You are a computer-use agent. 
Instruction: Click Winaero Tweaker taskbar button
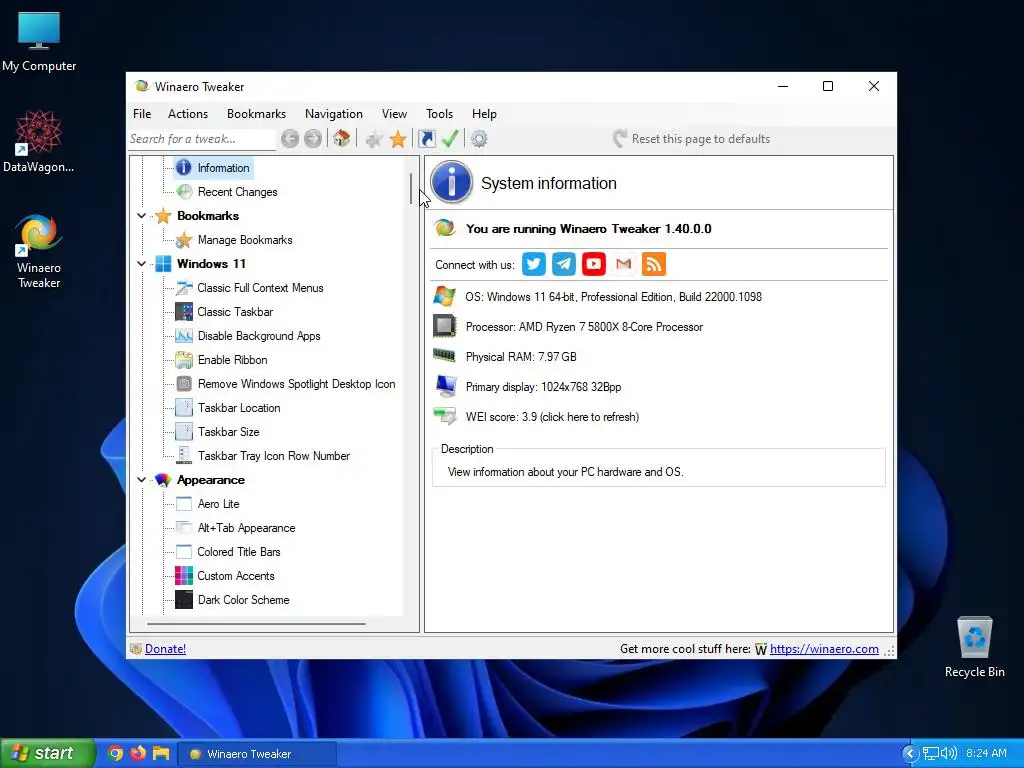(x=257, y=754)
